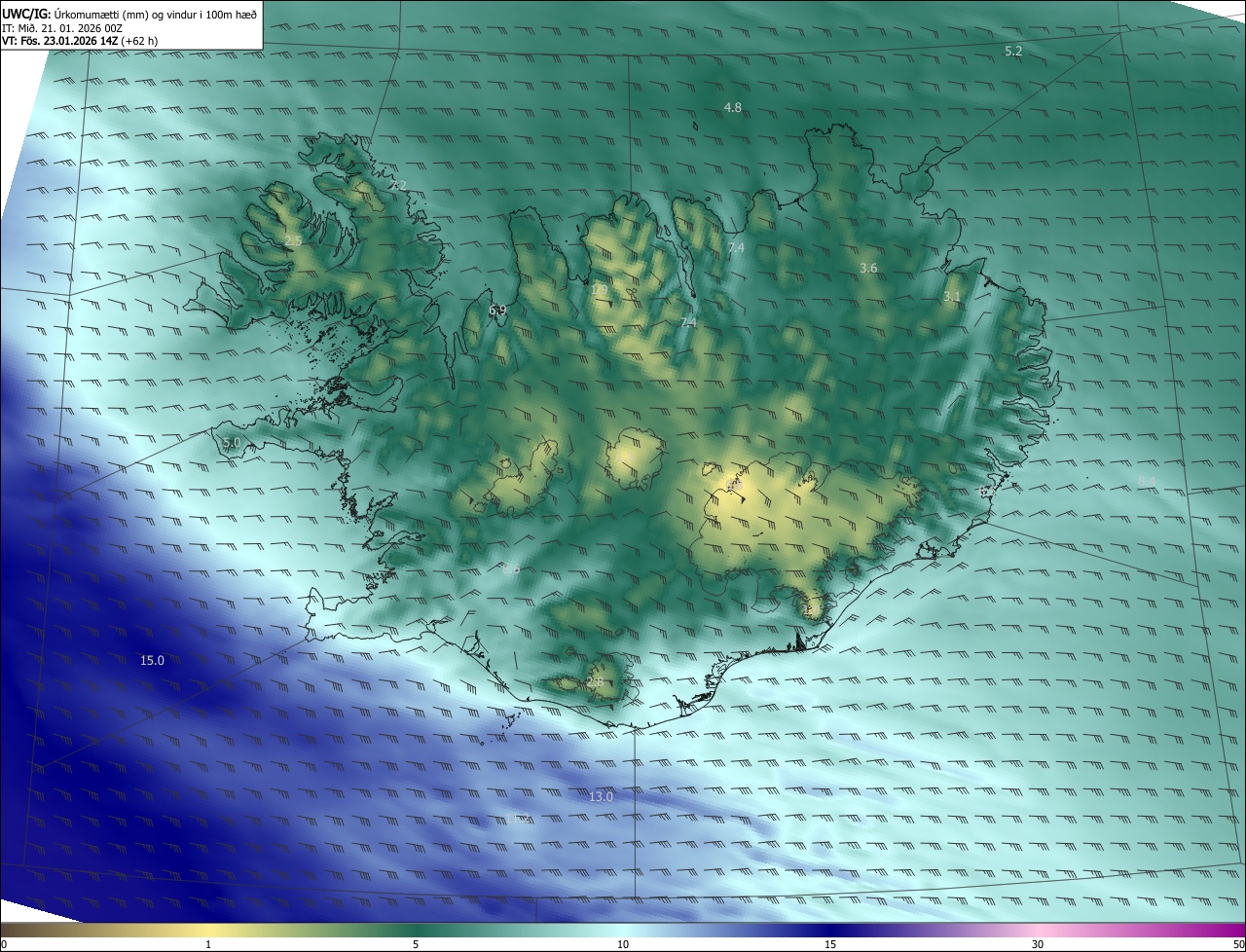This screenshot has height=952, width=1246.
Task: Click the 5.2 value on the map
Action: coord(1013,51)
